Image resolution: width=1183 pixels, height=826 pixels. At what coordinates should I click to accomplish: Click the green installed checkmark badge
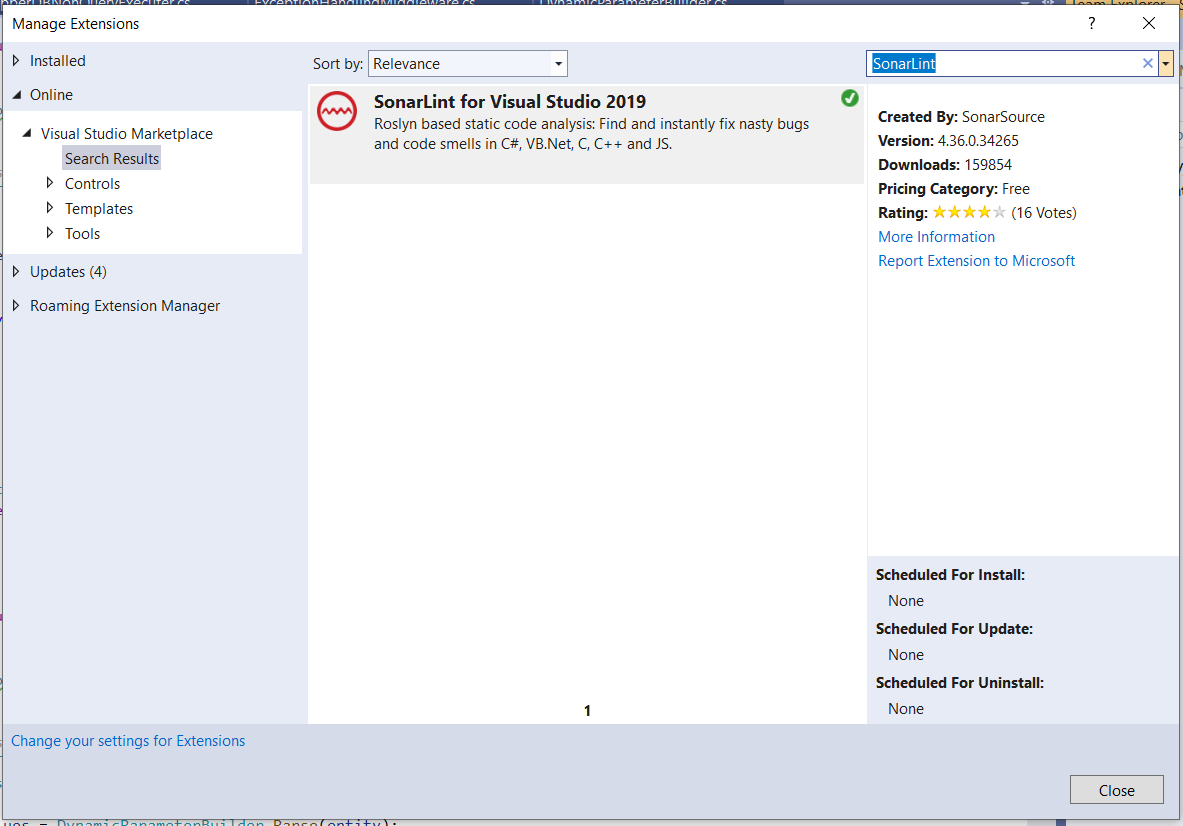[x=849, y=98]
